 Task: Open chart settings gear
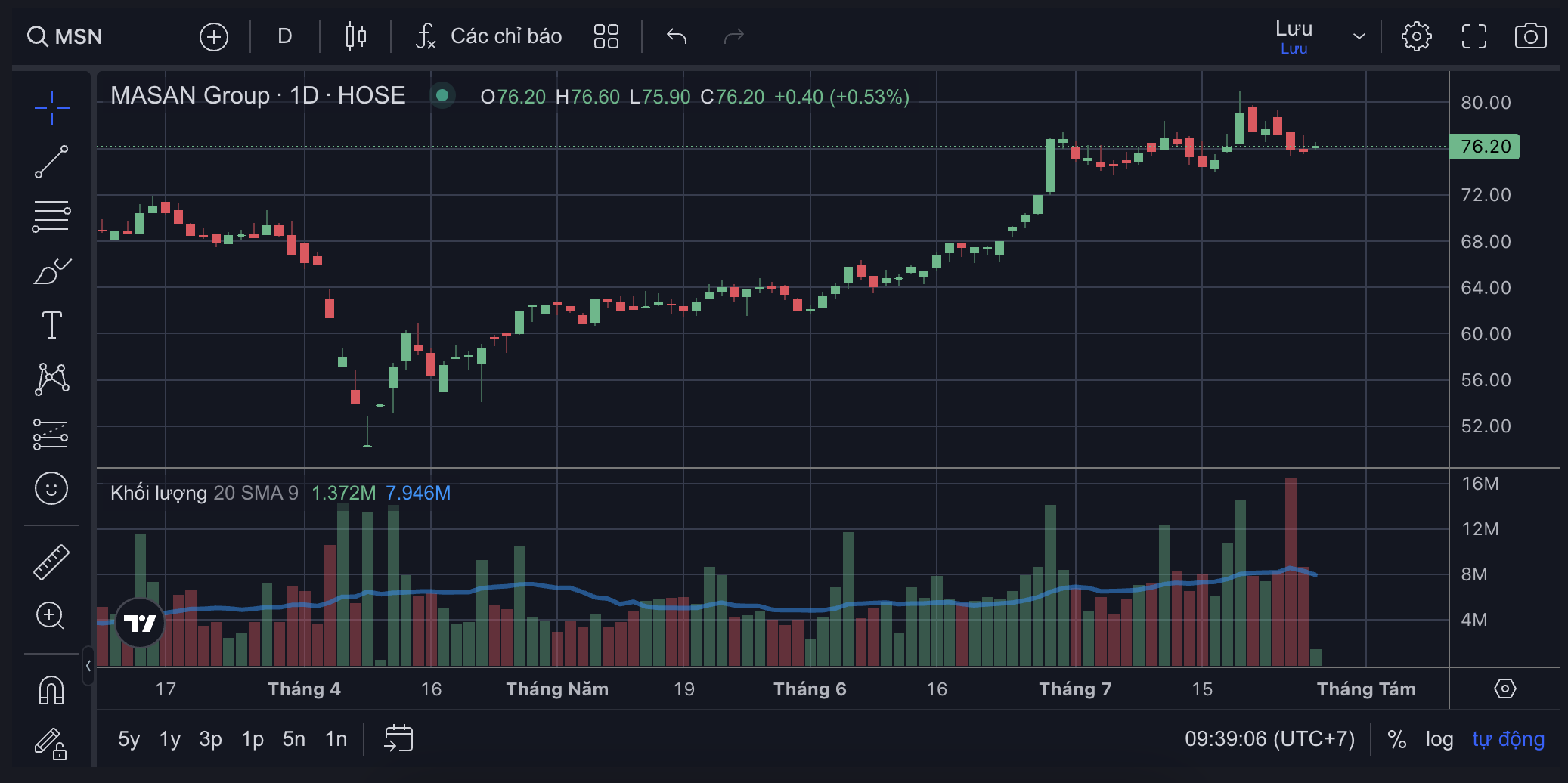point(1416,36)
